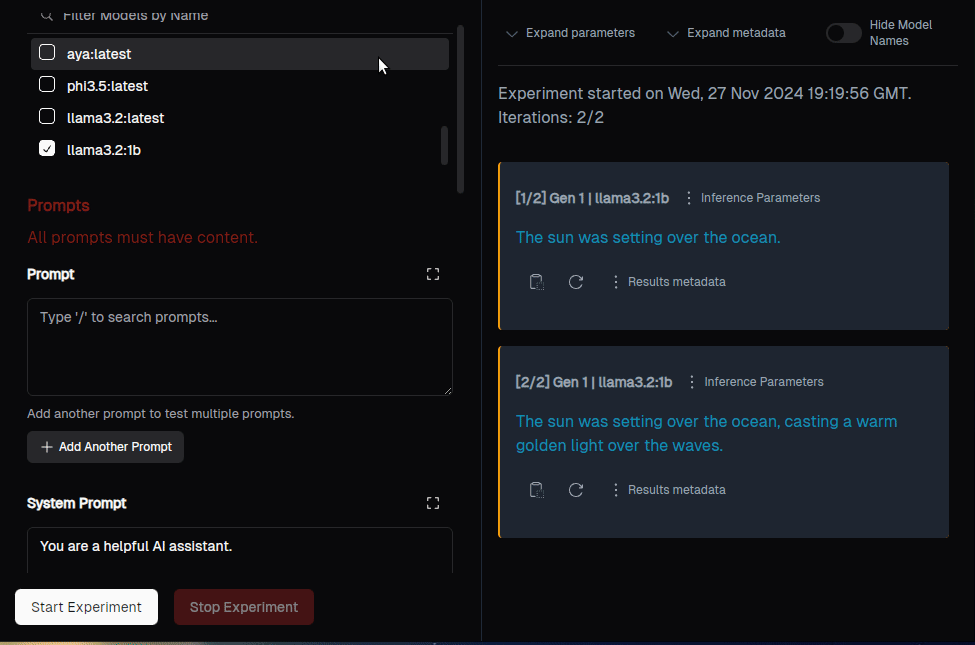Click the 'The sun was setting over the ocean.' text
This screenshot has height=645, width=975.
648,238
